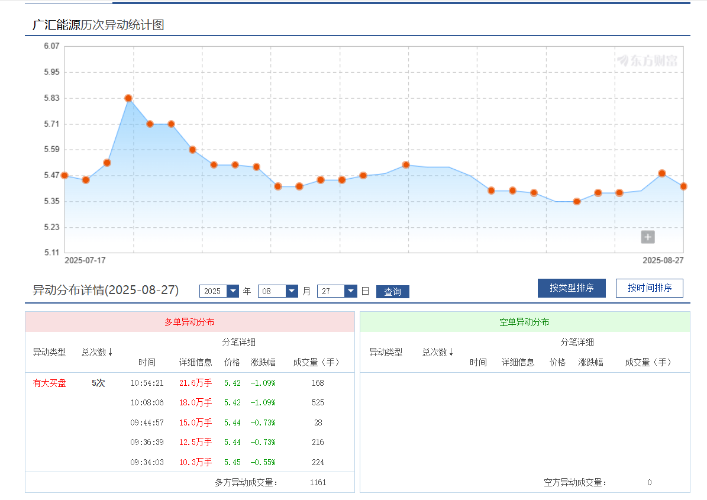Viewport: 707px width, 500px height.
Task: Click the 2025-07-17 axis date label
Action: point(85,261)
